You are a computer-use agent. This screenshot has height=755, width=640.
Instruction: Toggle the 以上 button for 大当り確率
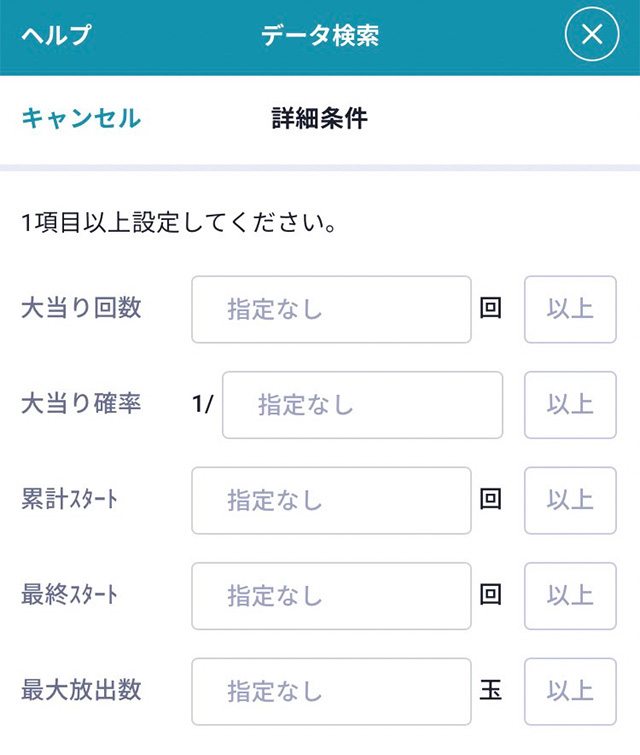[570, 405]
